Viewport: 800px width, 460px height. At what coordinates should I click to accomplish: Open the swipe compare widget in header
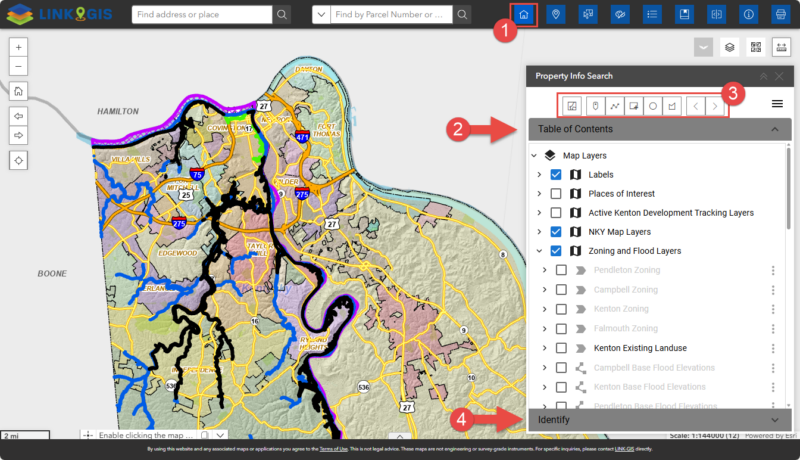point(716,14)
